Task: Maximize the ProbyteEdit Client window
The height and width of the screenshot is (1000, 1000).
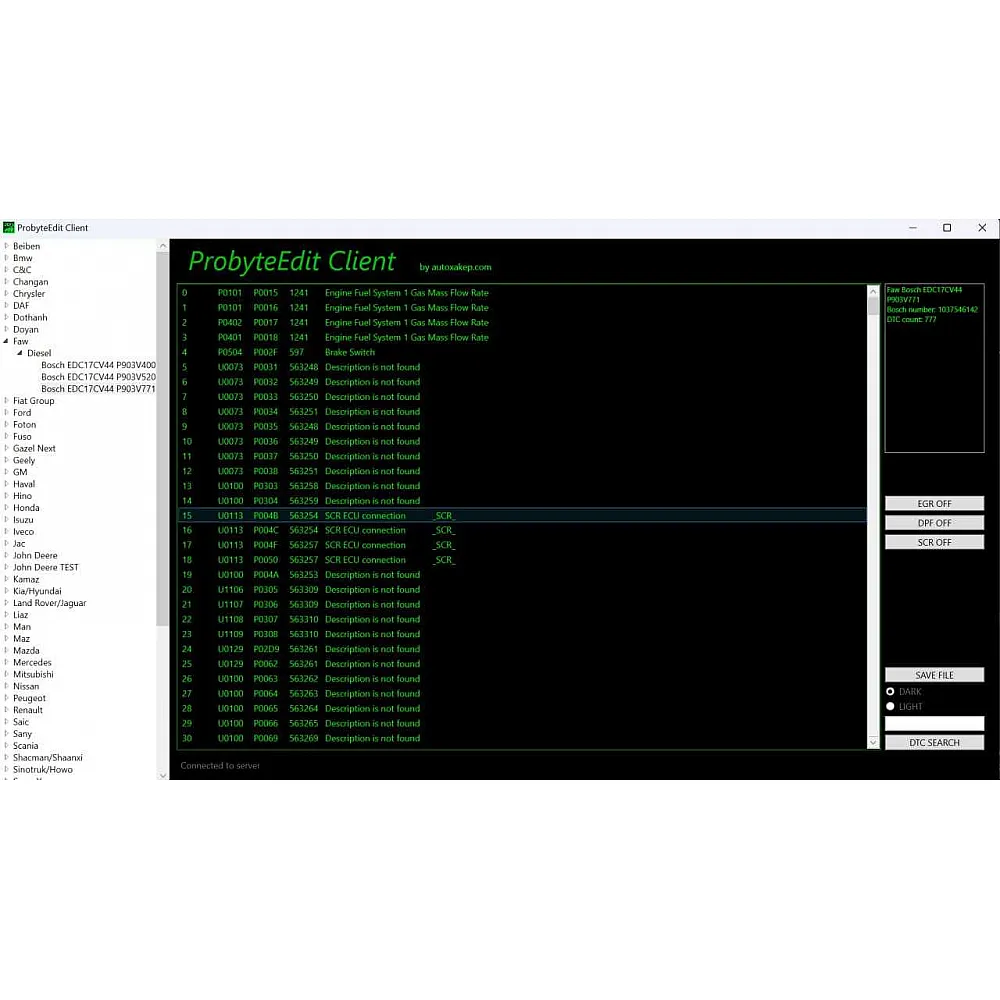Action: coord(947,228)
